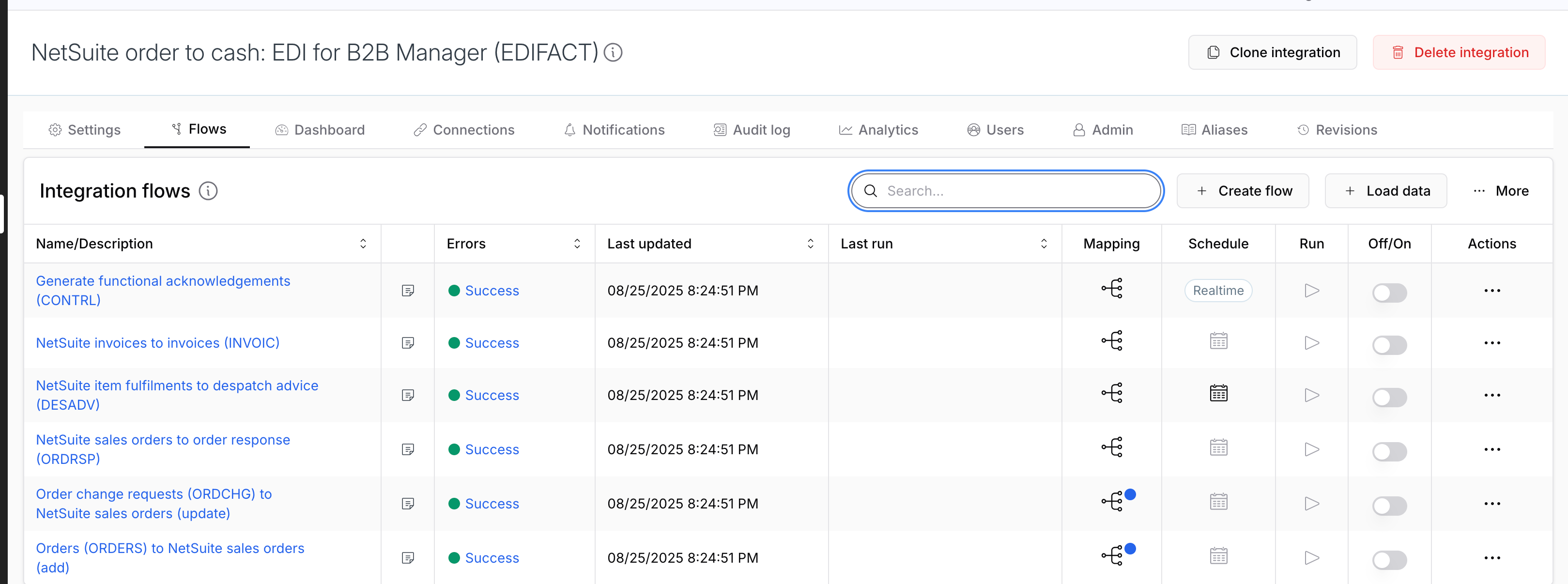Enable the Order change requests (ORDCHG) flow
This screenshot has width=1568, height=584.
click(1389, 506)
